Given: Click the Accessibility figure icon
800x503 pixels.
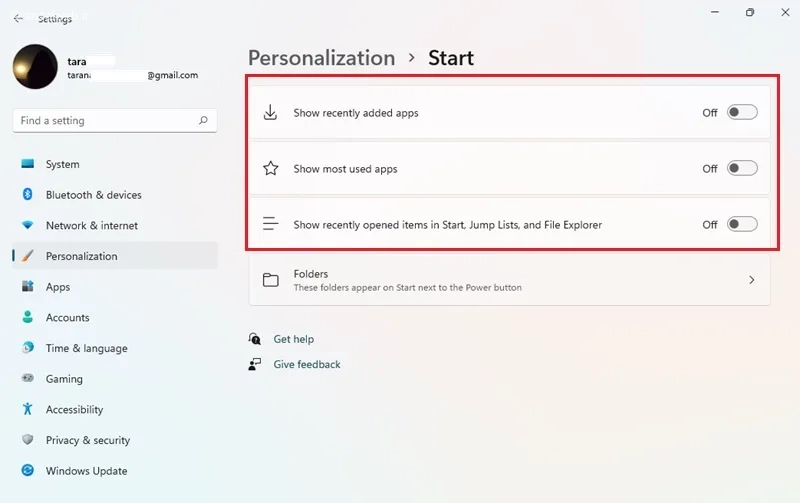Looking at the screenshot, I should [27, 410].
